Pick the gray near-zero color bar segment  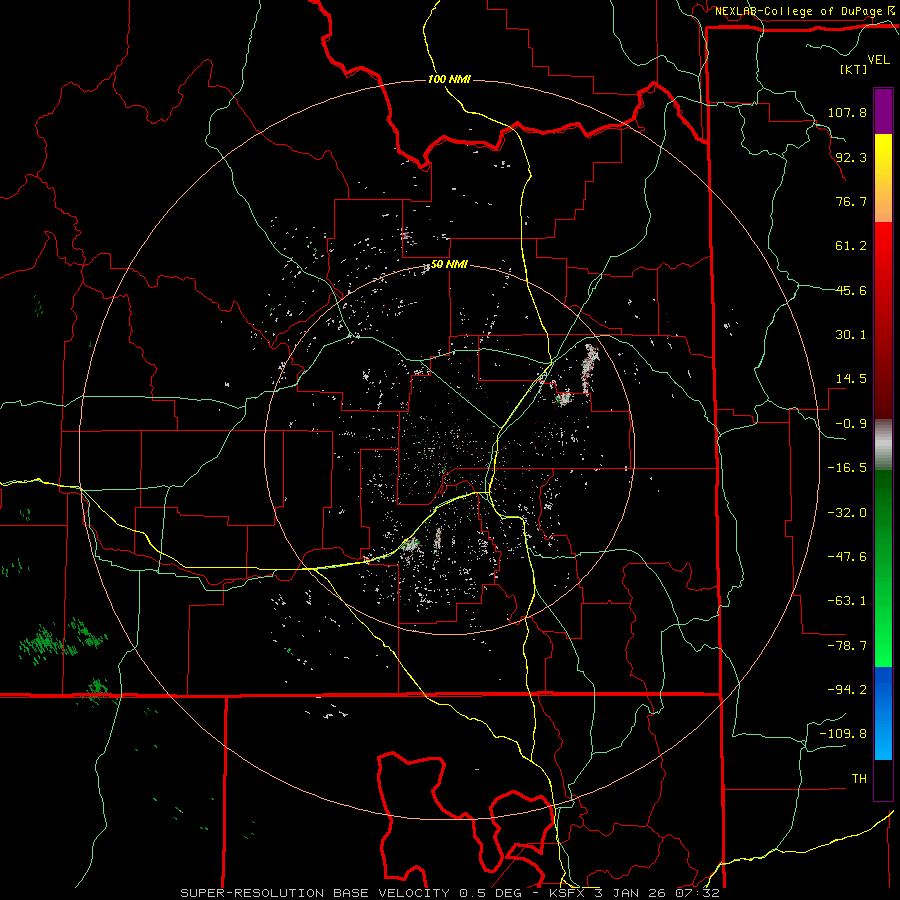click(x=883, y=445)
